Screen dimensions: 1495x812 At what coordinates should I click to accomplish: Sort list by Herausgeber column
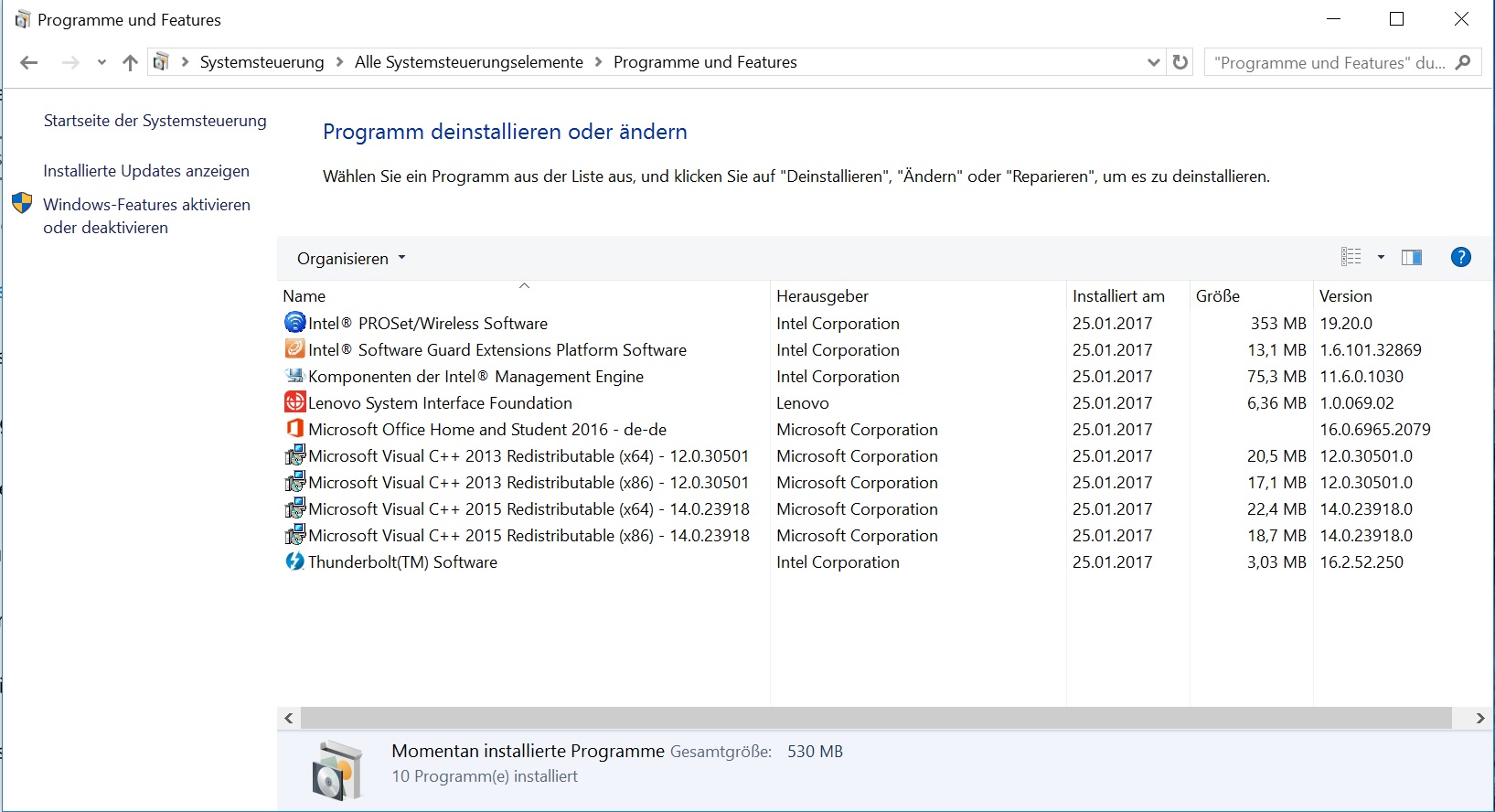[x=822, y=296]
